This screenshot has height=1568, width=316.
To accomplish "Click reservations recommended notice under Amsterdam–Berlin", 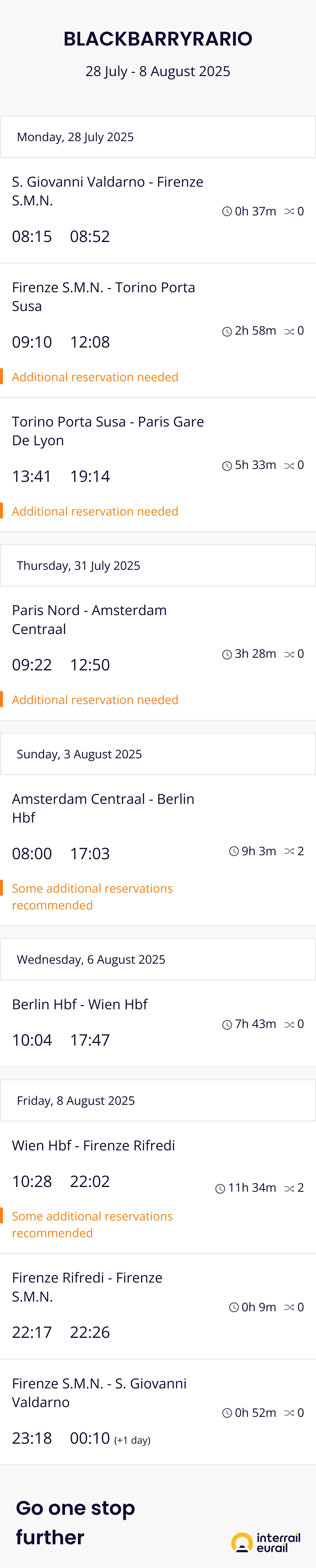I will pos(92,897).
